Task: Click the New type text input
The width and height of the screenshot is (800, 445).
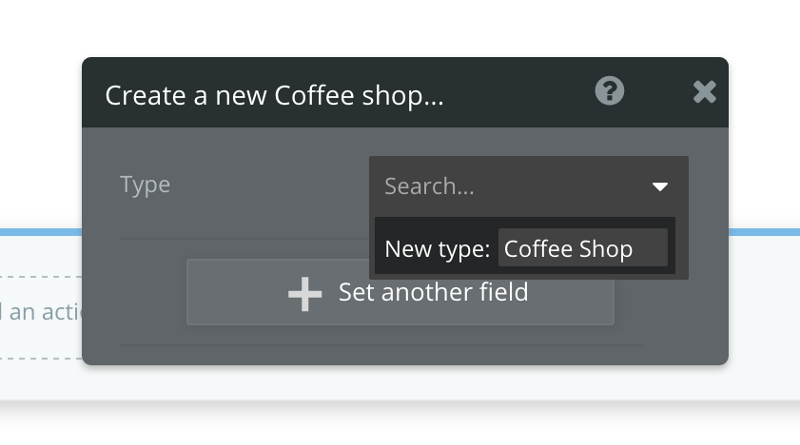Action: (x=582, y=249)
